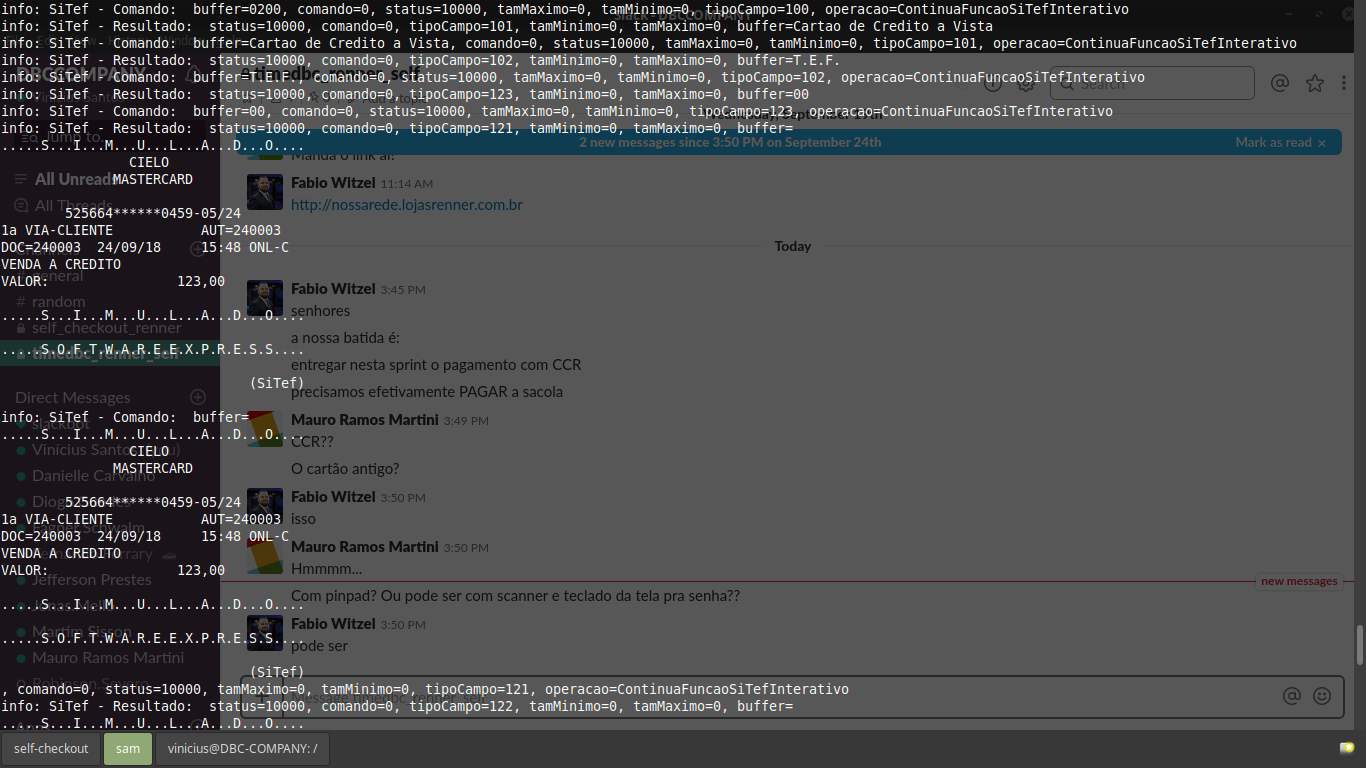Image resolution: width=1366 pixels, height=768 pixels.
Task: Dismiss new messages banner with X icon
Action: pos(1322,143)
